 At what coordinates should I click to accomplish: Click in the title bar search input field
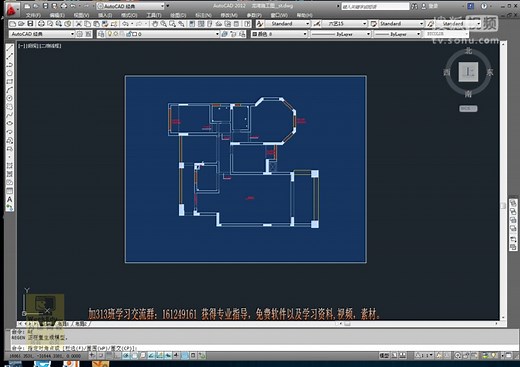point(375,6)
